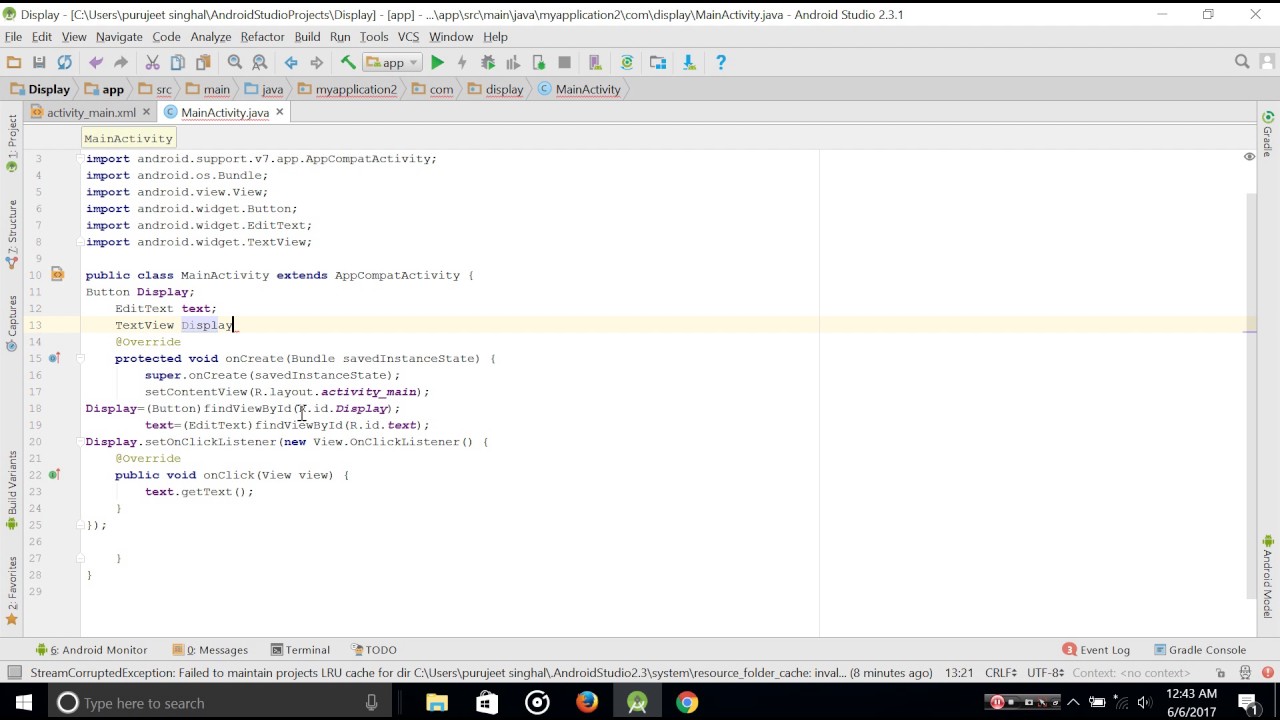Run the app with the green play button
The image size is (1280, 720).
coord(437,62)
